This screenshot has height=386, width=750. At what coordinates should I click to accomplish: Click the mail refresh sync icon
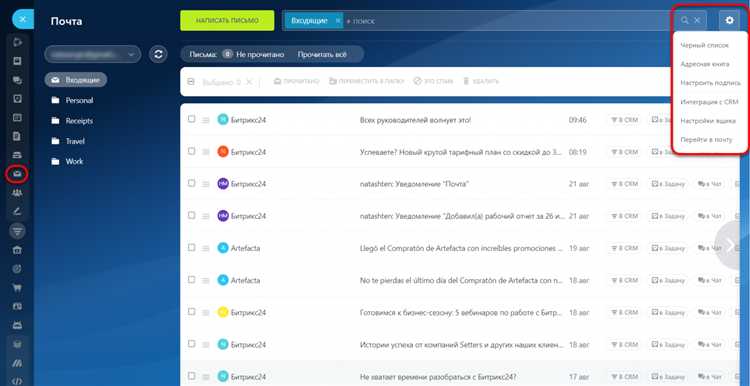(158, 54)
